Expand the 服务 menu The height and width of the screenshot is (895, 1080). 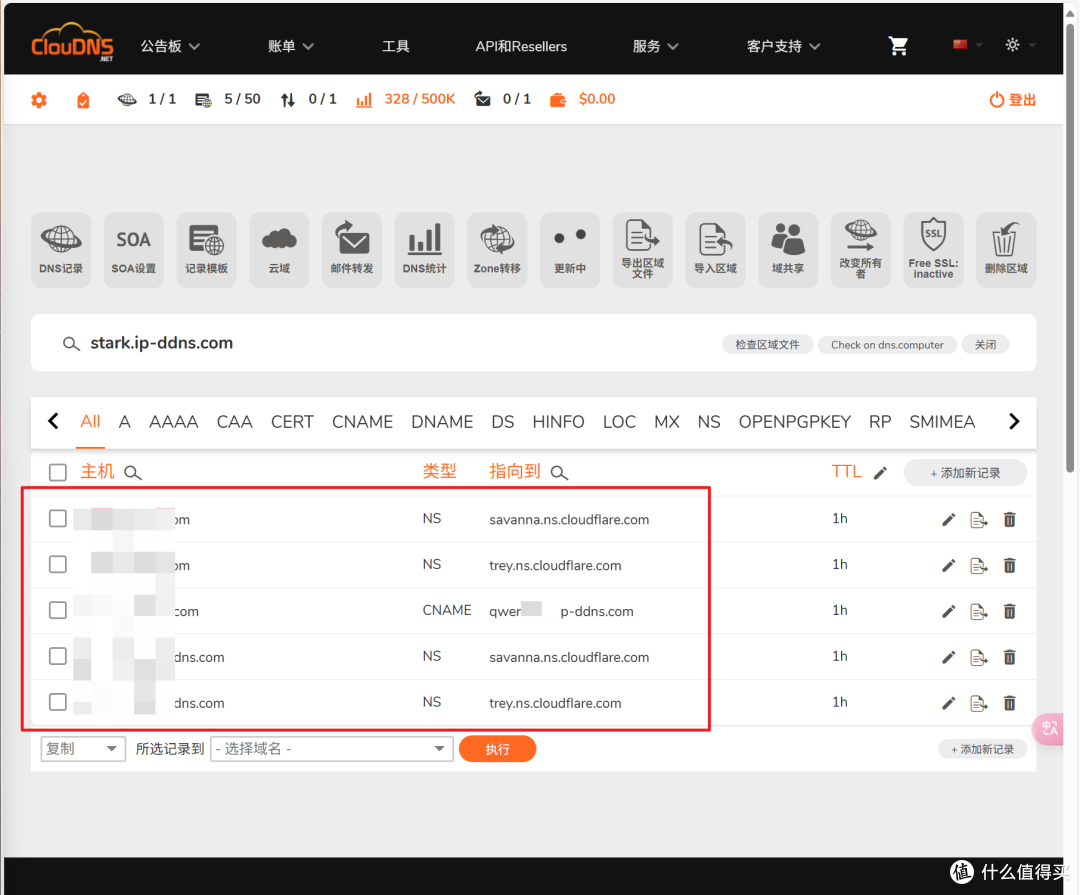click(655, 46)
